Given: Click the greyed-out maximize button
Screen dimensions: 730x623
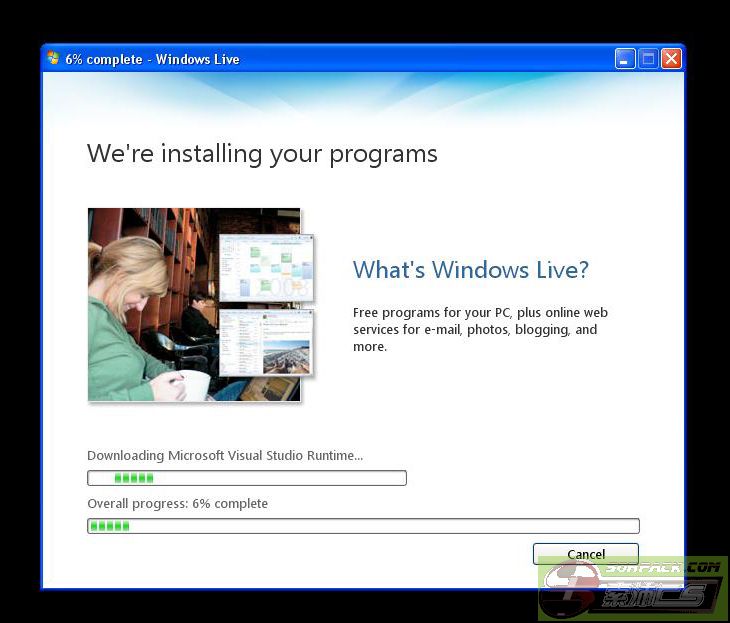Looking at the screenshot, I should 648,59.
